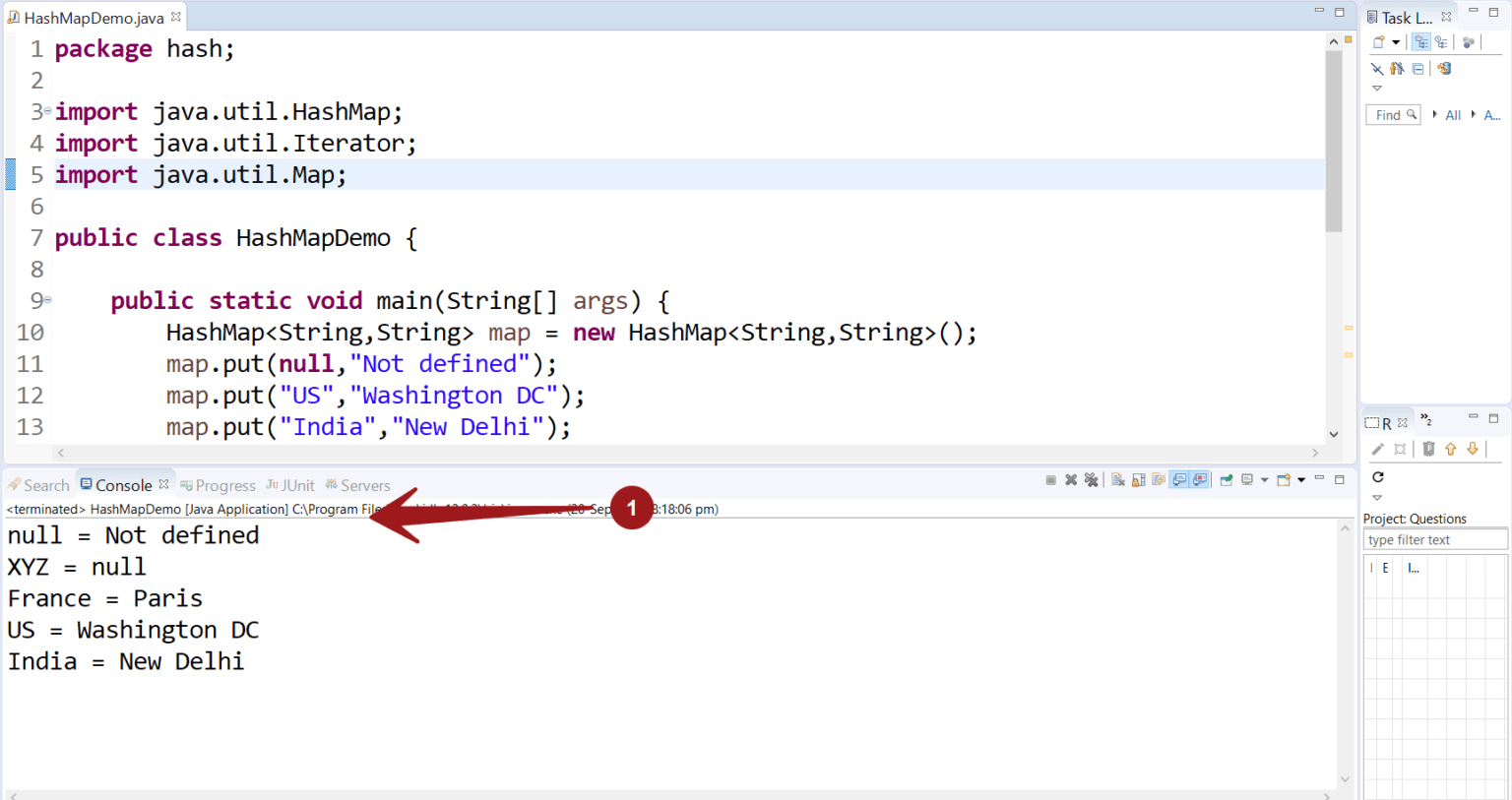This screenshot has height=800, width=1512.
Task: Remove all terminated launches
Action: coord(1093,479)
